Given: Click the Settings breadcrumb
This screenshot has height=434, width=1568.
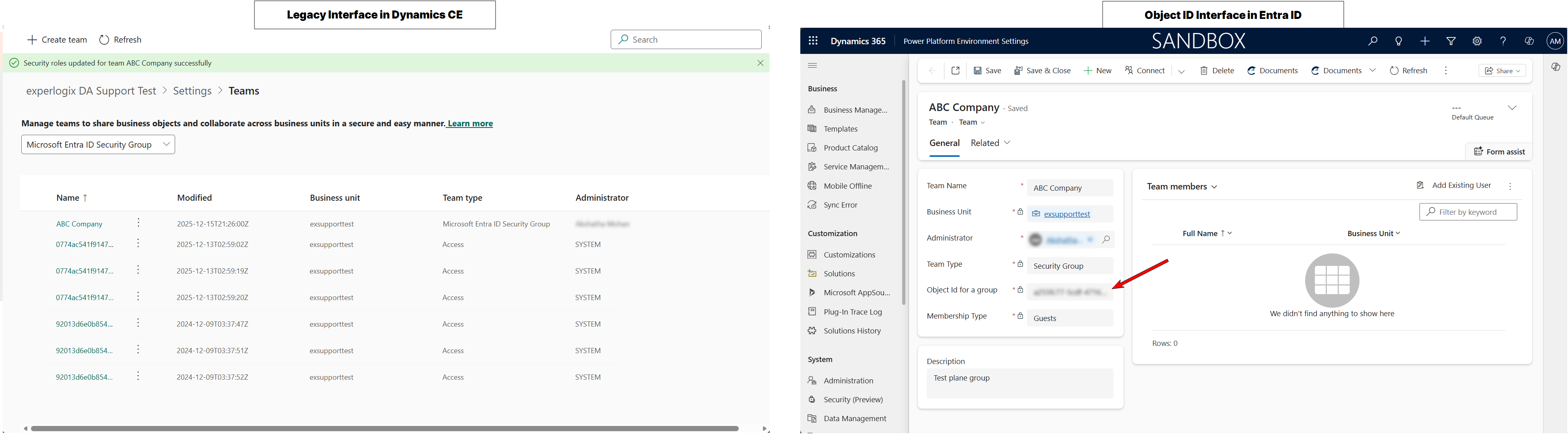Looking at the screenshot, I should (x=192, y=91).
